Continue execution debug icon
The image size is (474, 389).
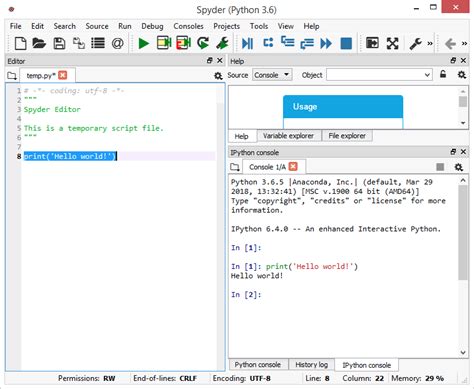(326, 43)
